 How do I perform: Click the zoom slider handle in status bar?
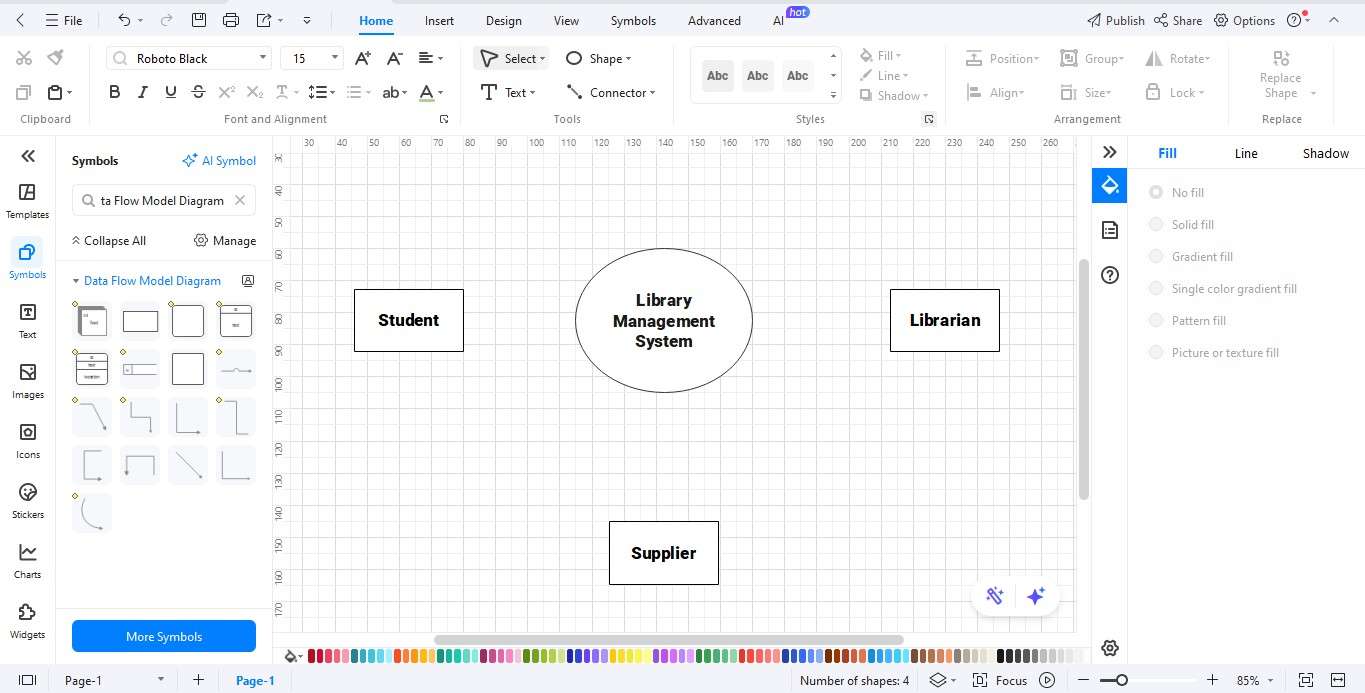tap(1122, 680)
